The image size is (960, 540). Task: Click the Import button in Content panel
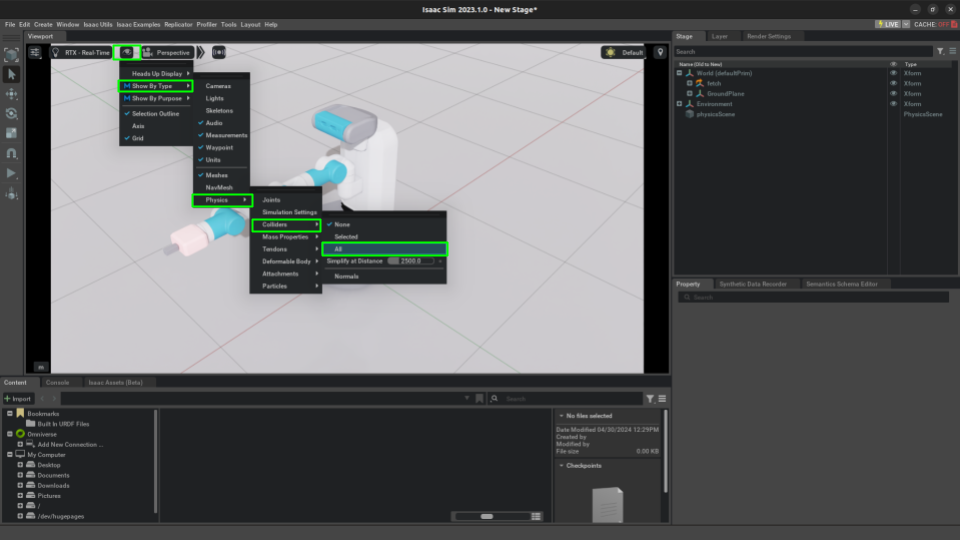pyautogui.click(x=17, y=399)
